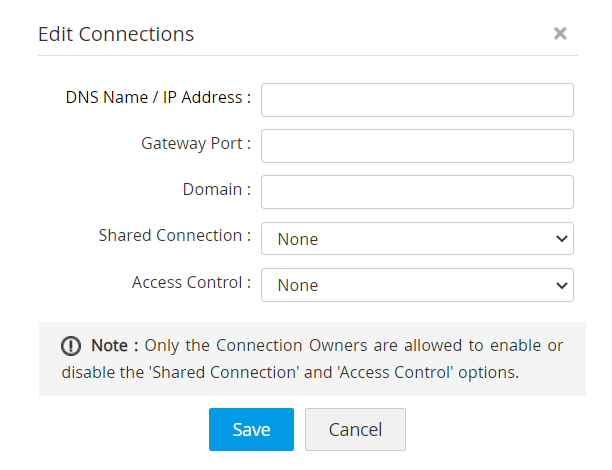Select the Domain text box
Viewport: 612px width, 470px height.
pyautogui.click(x=417, y=192)
